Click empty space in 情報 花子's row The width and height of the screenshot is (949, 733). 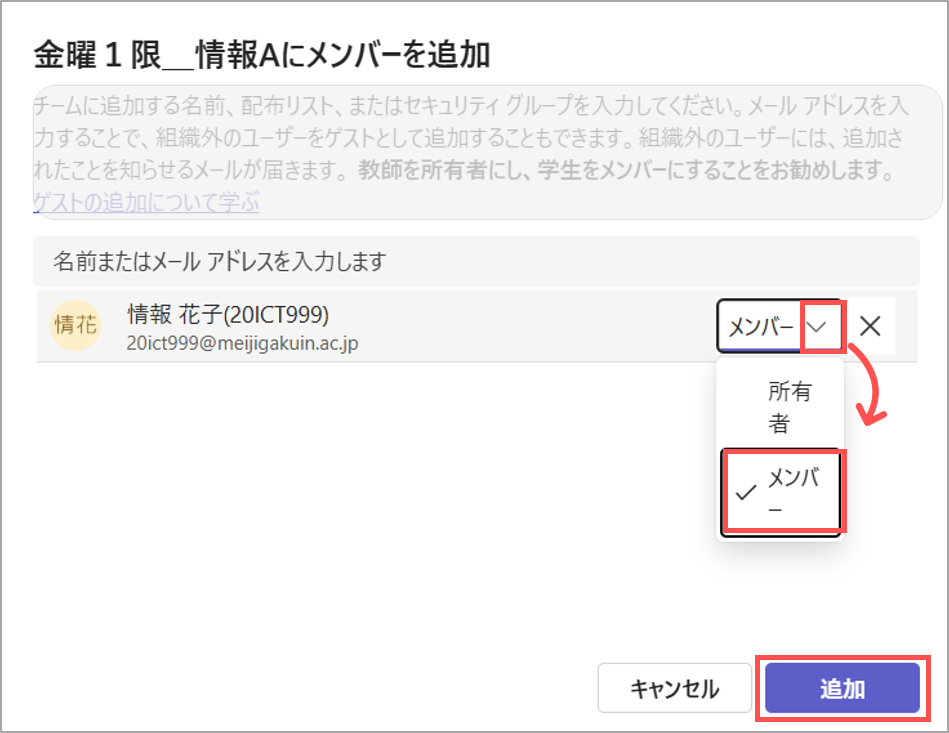(530, 327)
